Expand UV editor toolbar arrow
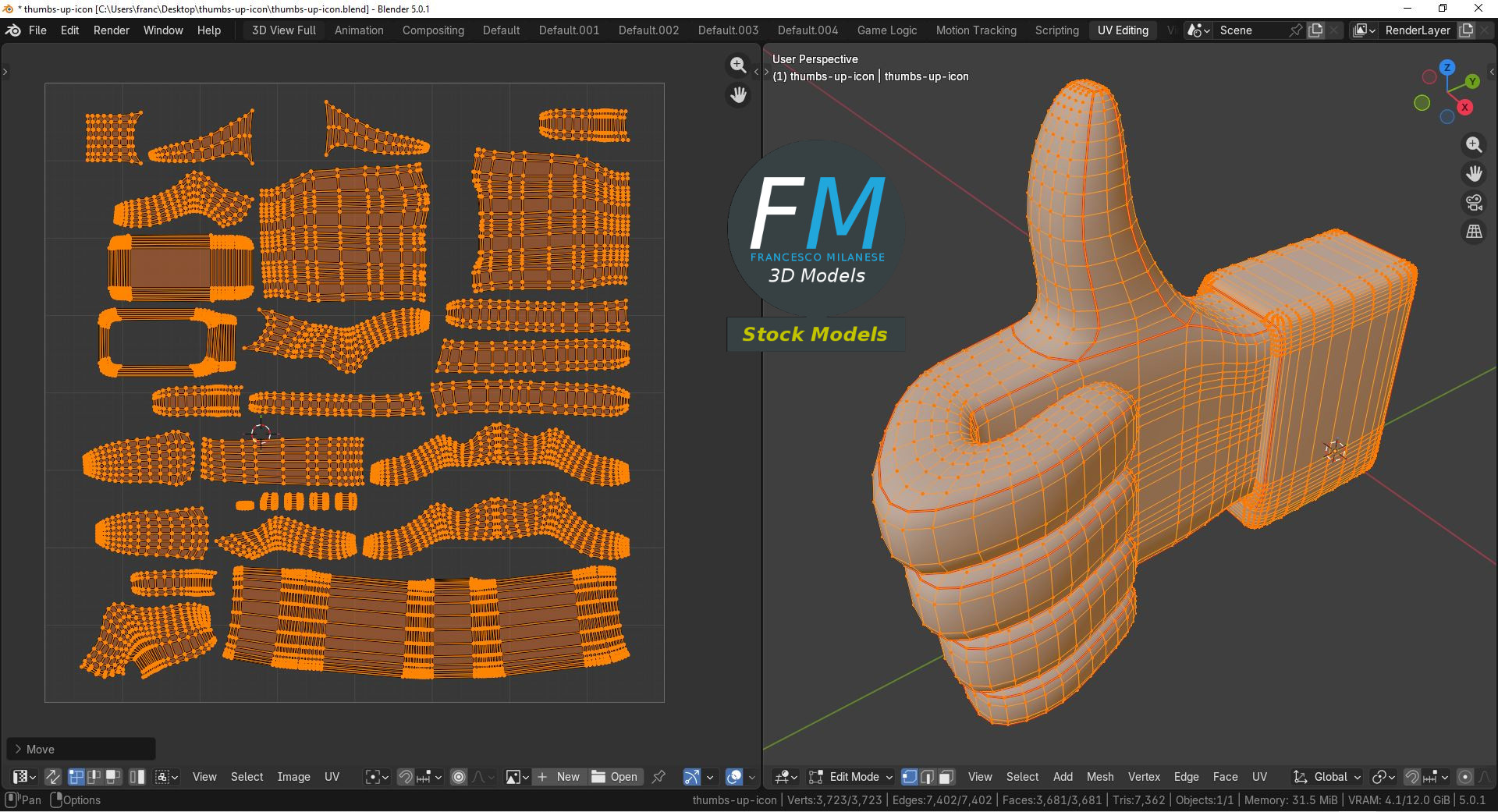 click(5, 72)
